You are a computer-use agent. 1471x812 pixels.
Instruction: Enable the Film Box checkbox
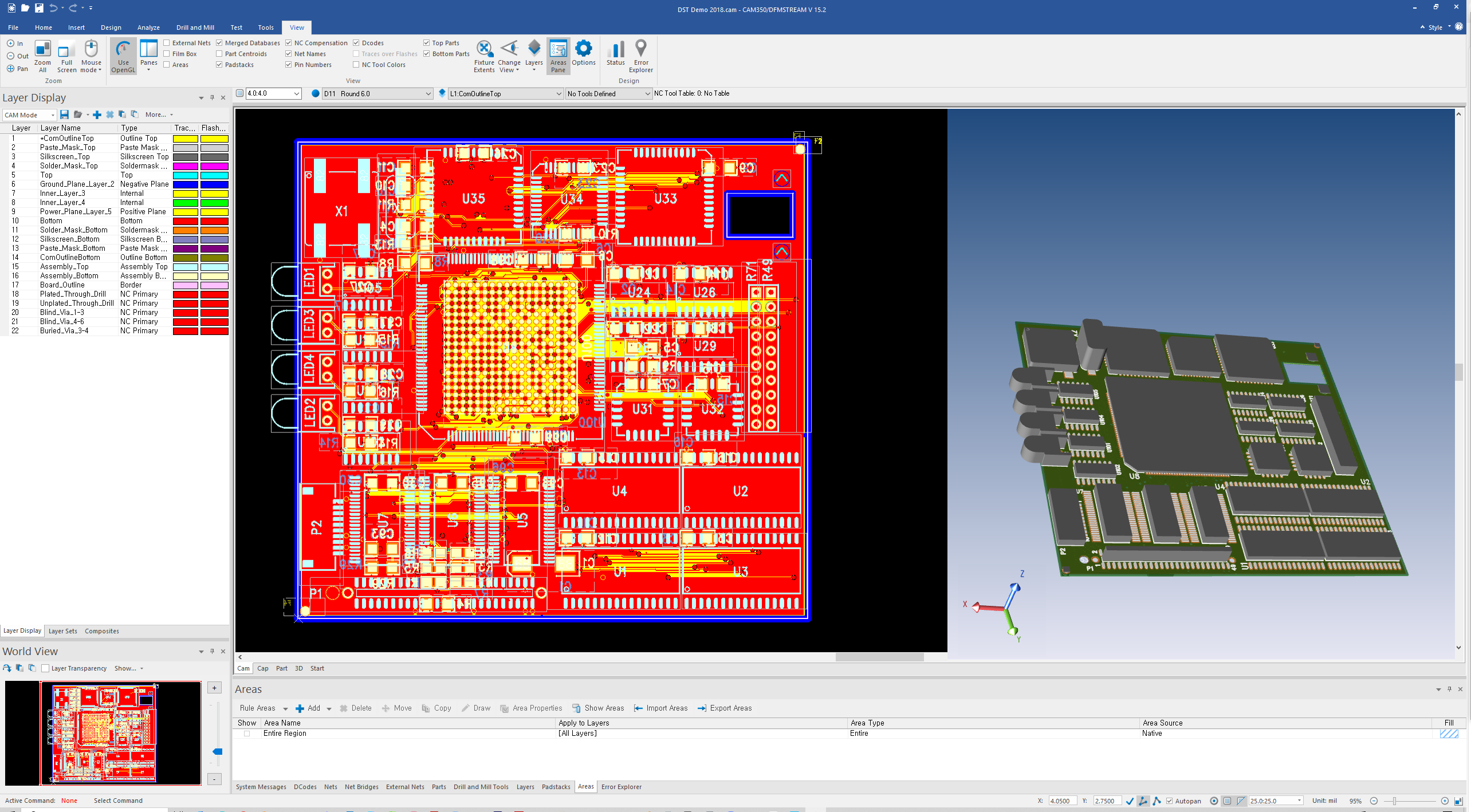[x=167, y=53]
